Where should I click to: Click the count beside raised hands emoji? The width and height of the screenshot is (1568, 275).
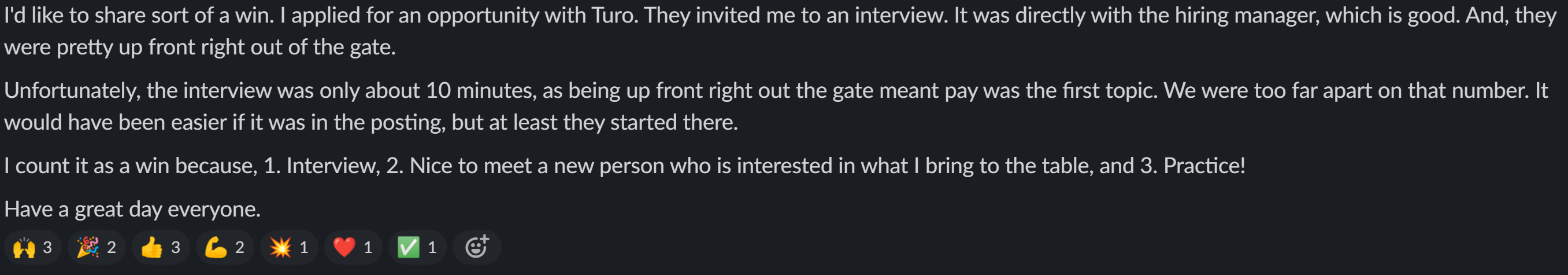pyautogui.click(x=47, y=248)
